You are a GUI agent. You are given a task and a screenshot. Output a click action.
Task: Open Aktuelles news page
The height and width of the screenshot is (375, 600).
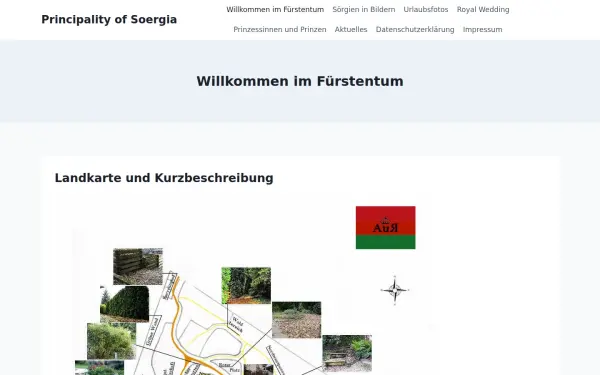[351, 29]
